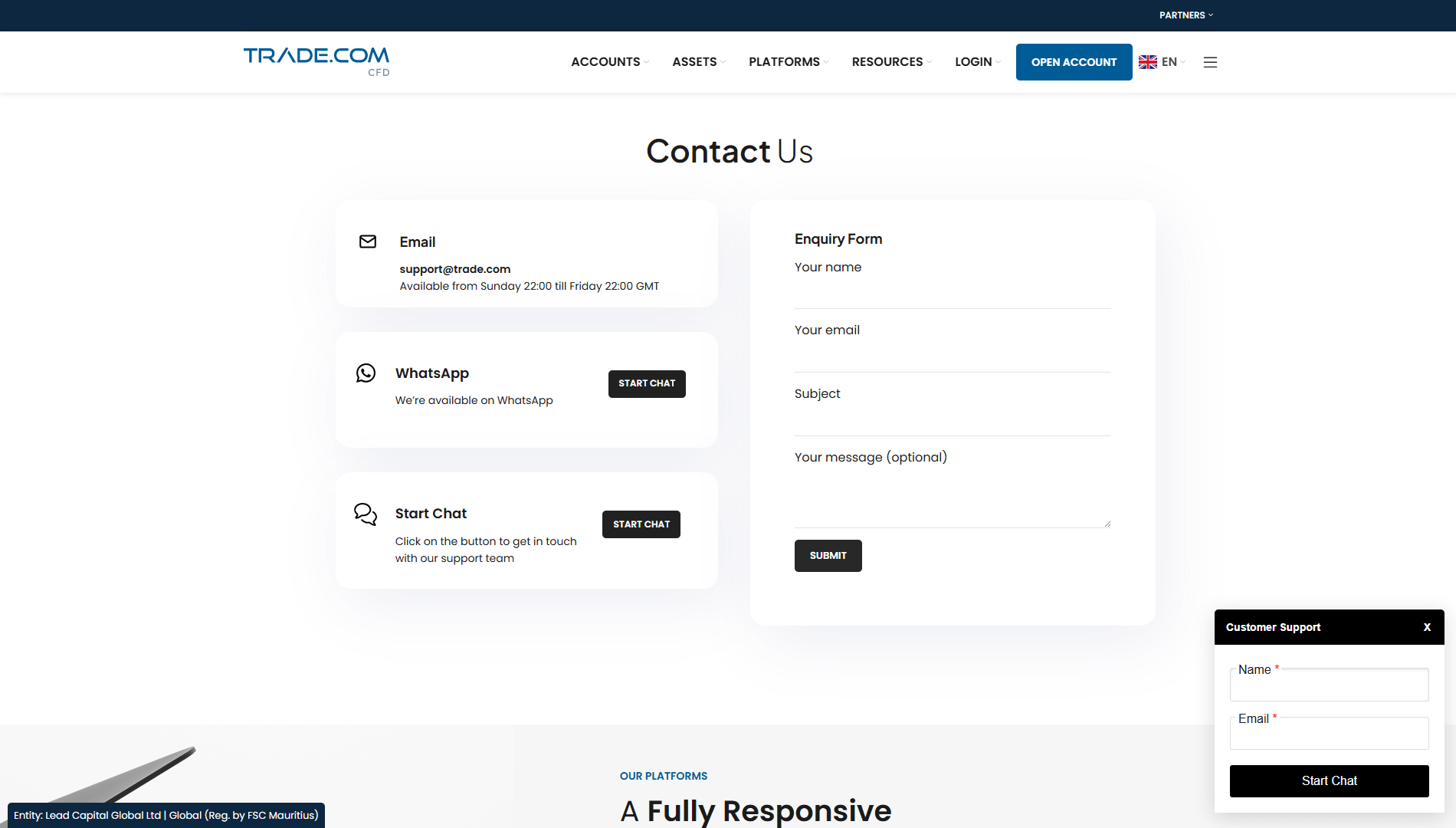Open the EN language selector
Viewport: 1456px width, 828px height.
[x=1173, y=62]
